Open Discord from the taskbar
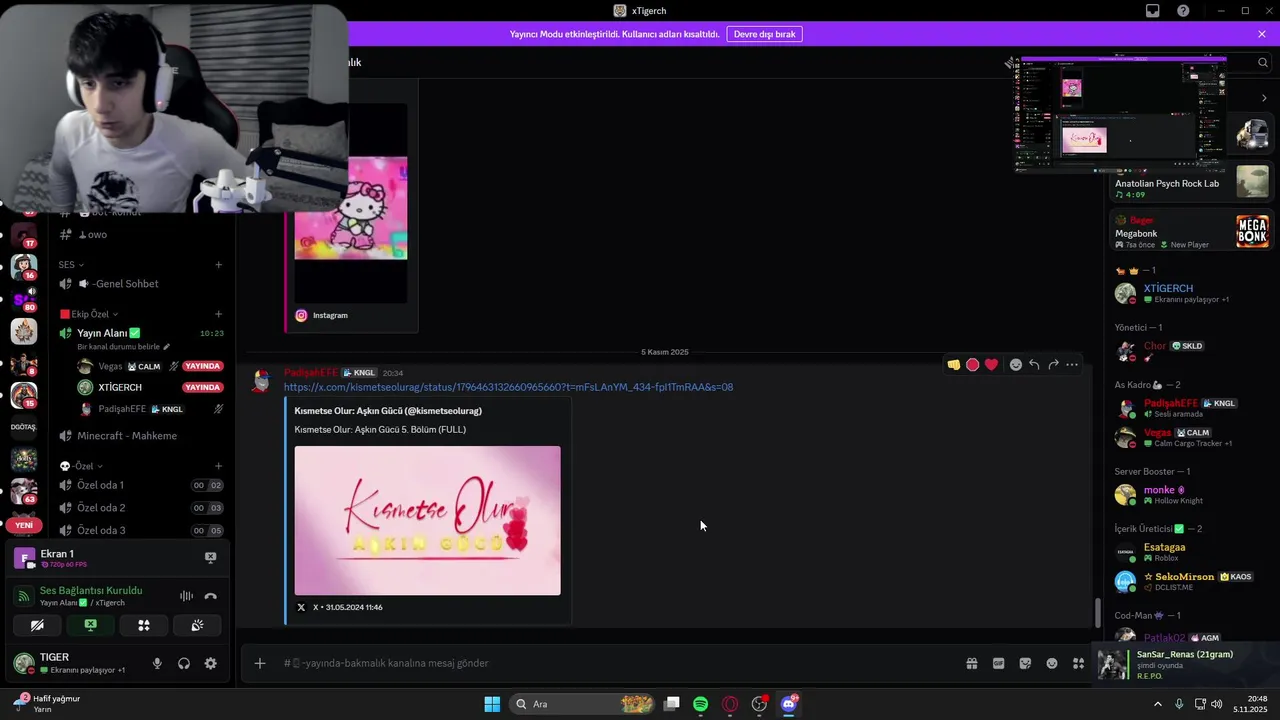This screenshot has width=1280, height=720. click(789, 704)
